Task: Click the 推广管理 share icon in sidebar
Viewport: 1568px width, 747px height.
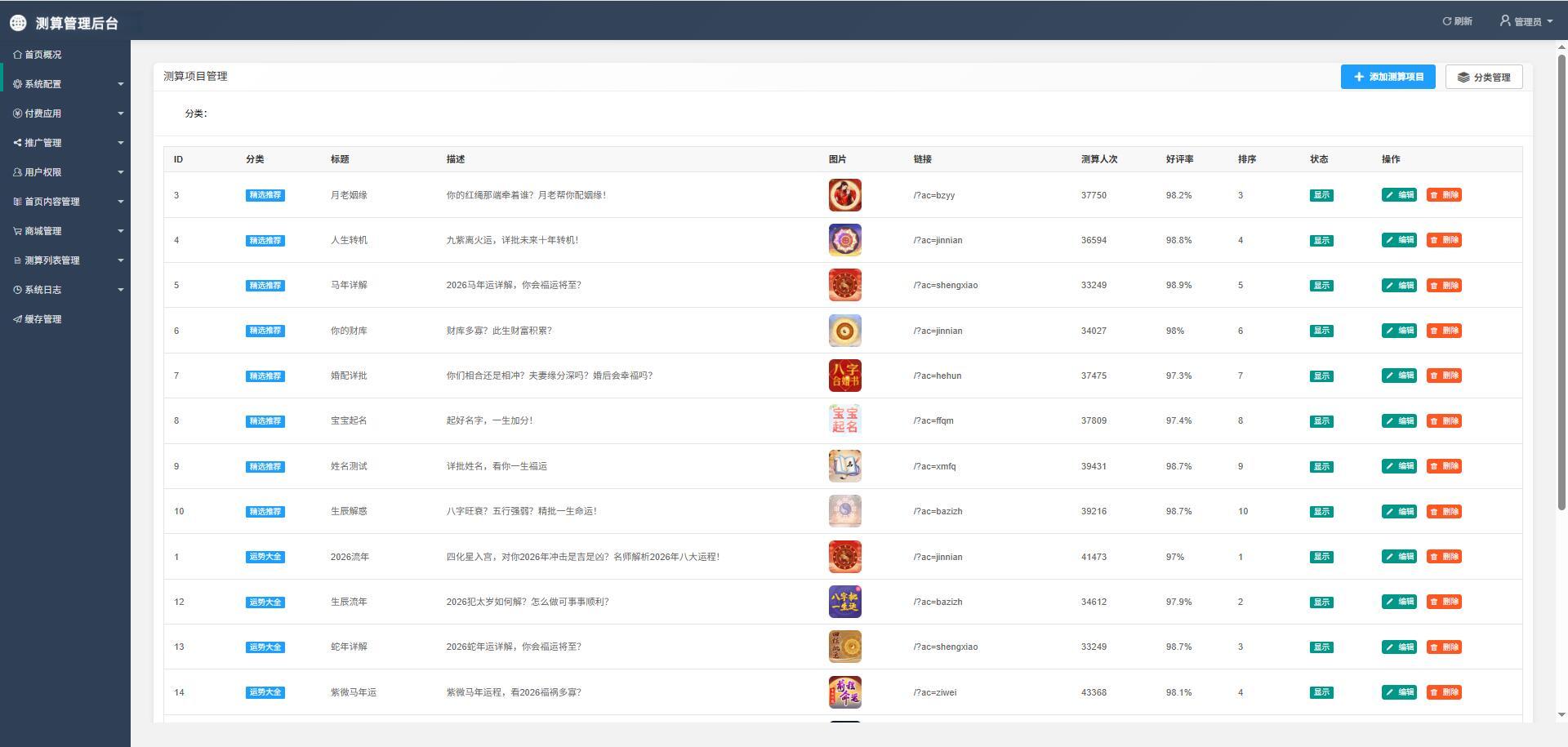Action: (17, 143)
